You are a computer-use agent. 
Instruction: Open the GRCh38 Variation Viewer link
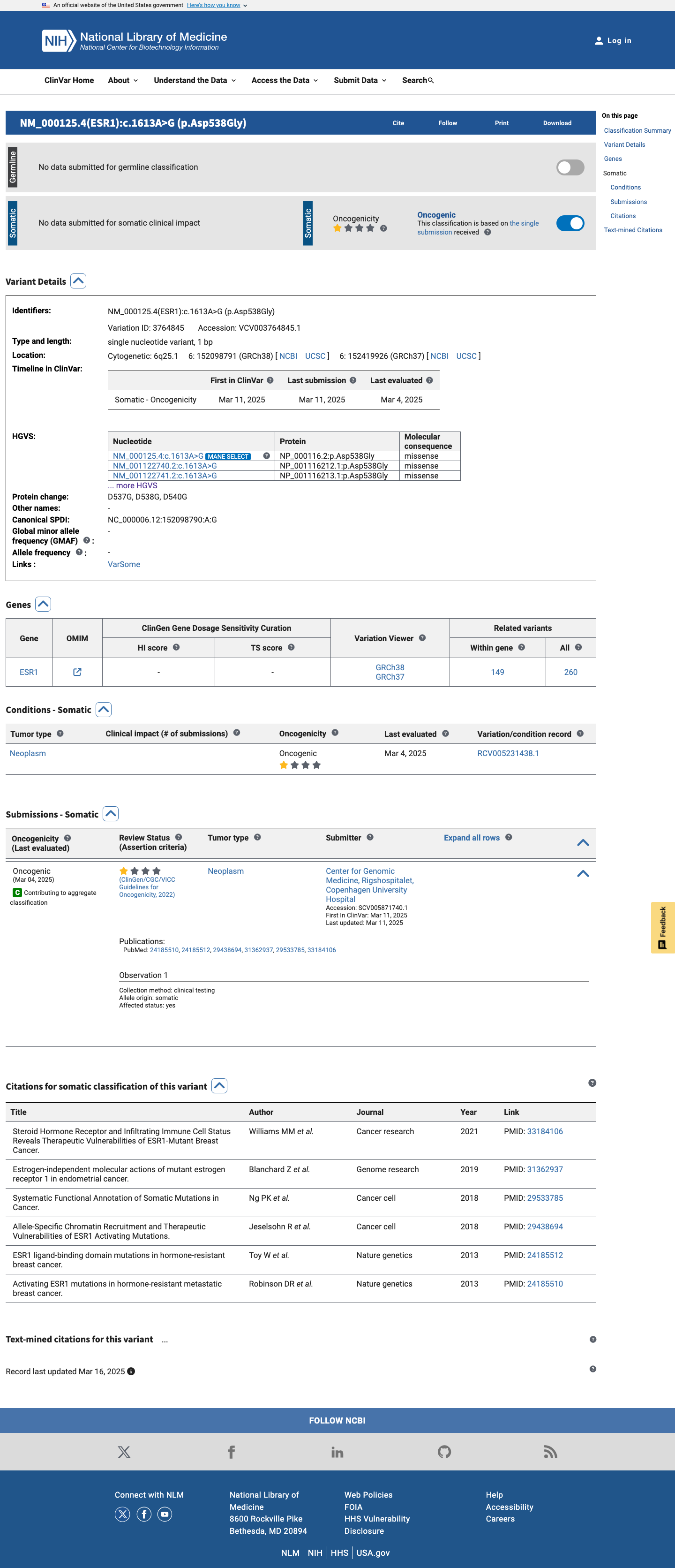(x=390, y=667)
